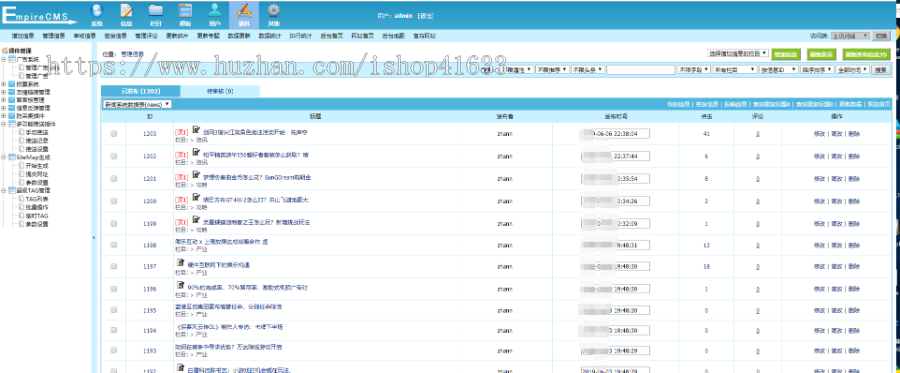
Task: Open the Other gear icon in the top navigation
Action: click(274, 11)
